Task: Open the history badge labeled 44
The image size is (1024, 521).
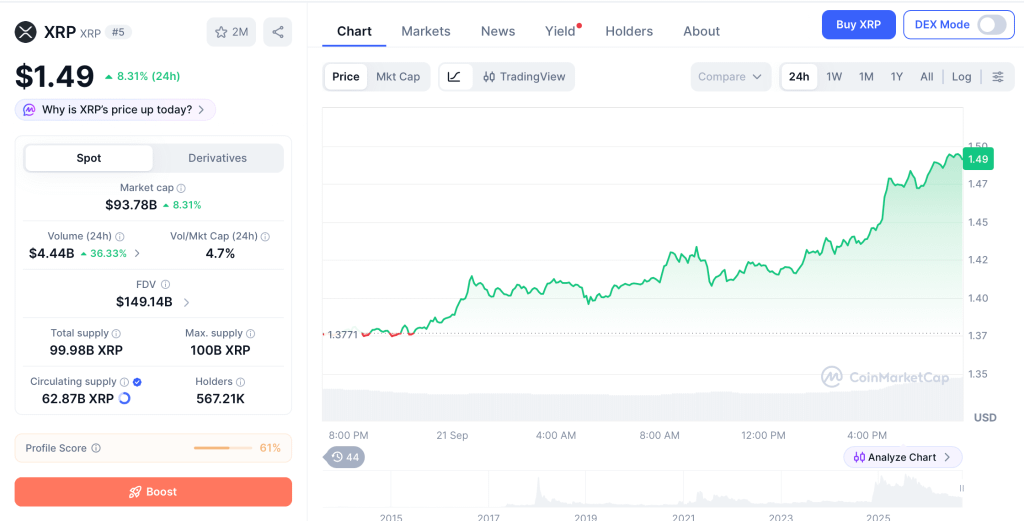Action: coord(345,457)
